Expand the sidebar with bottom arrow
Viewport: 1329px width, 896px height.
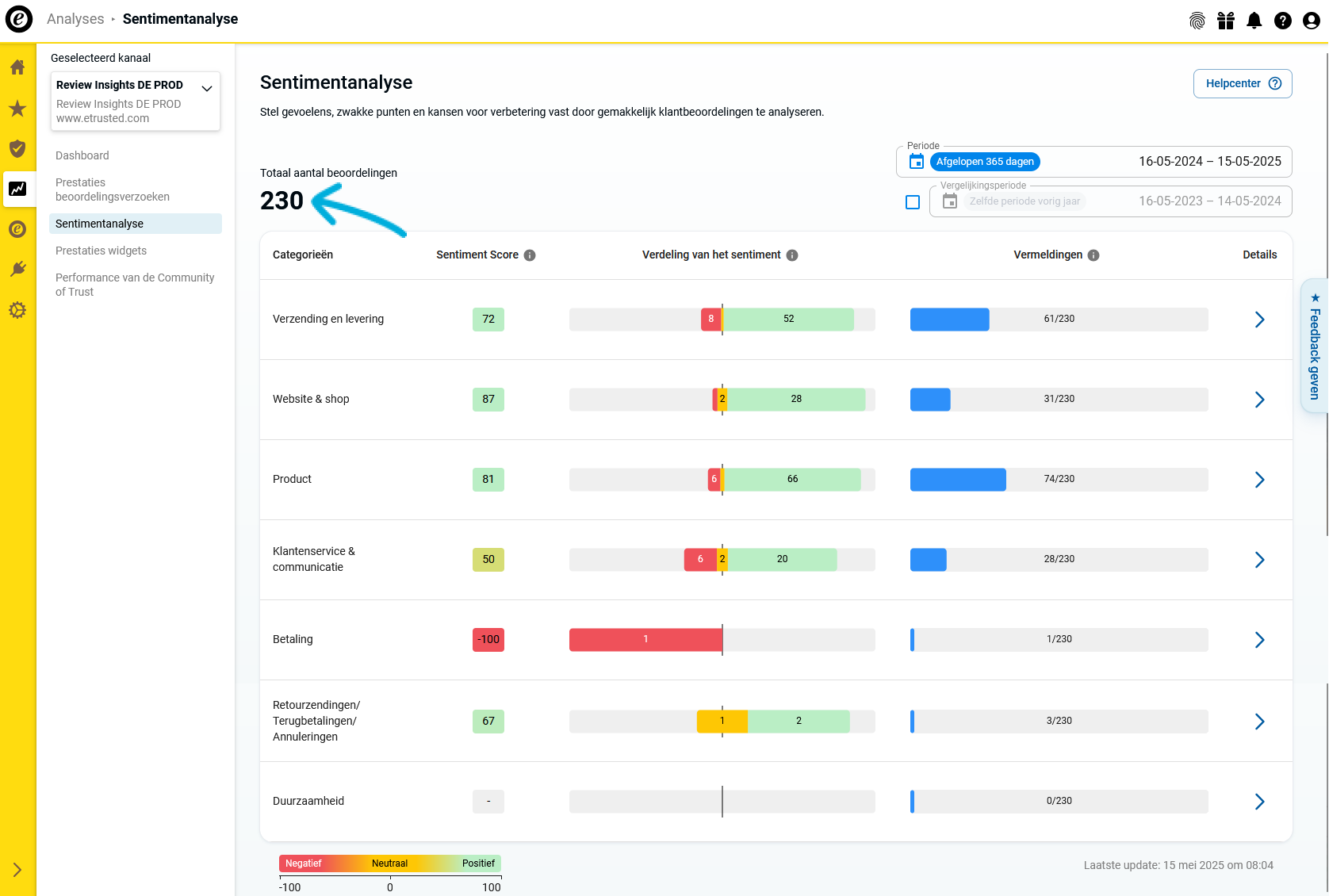click(x=17, y=870)
